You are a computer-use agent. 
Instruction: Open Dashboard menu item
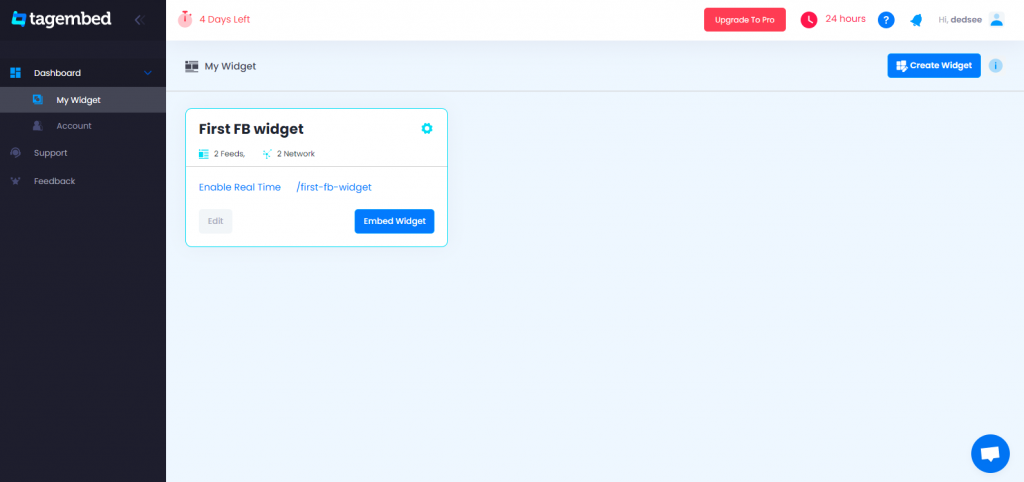point(83,73)
